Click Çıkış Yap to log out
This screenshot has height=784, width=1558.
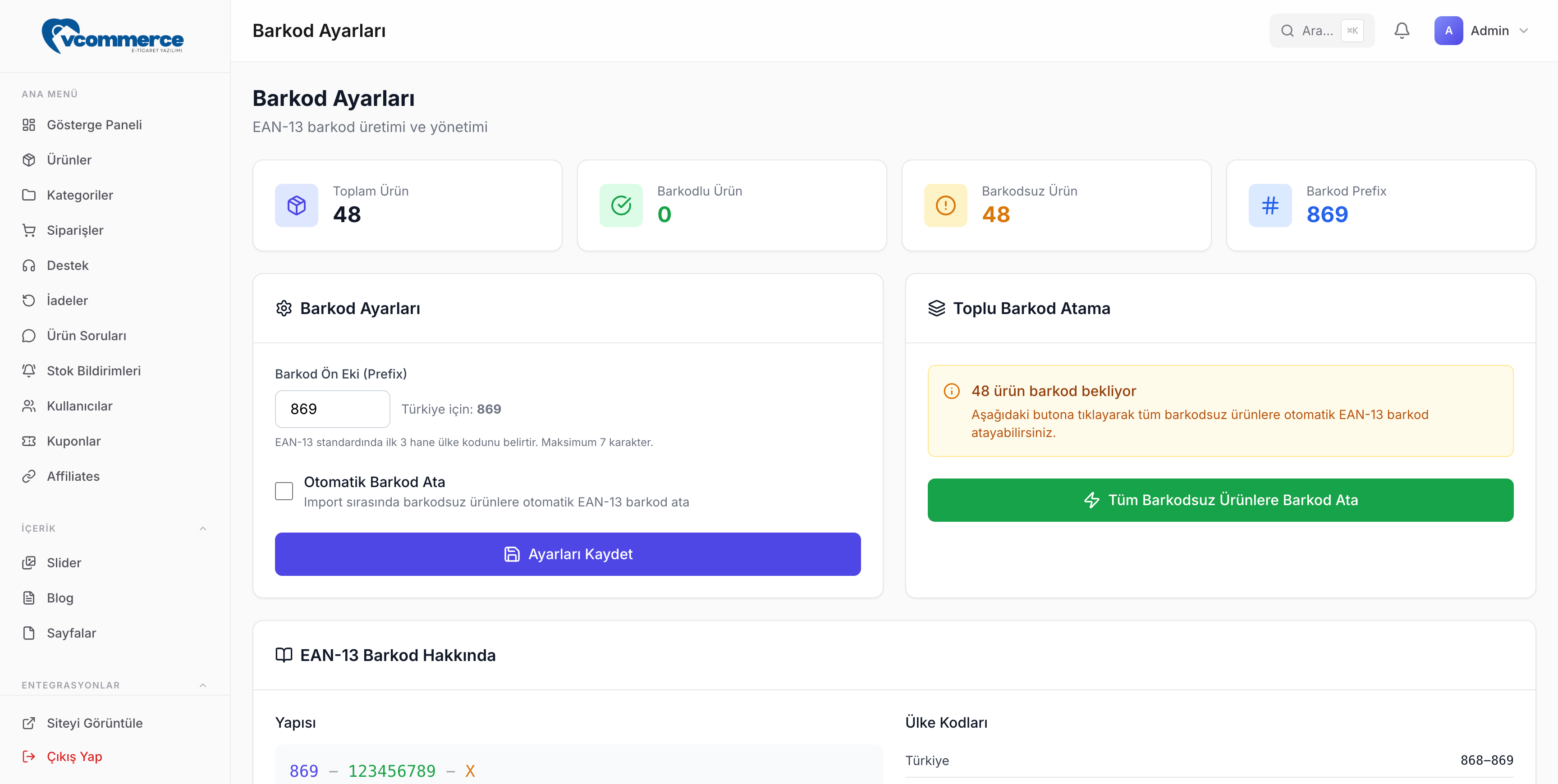click(x=74, y=756)
